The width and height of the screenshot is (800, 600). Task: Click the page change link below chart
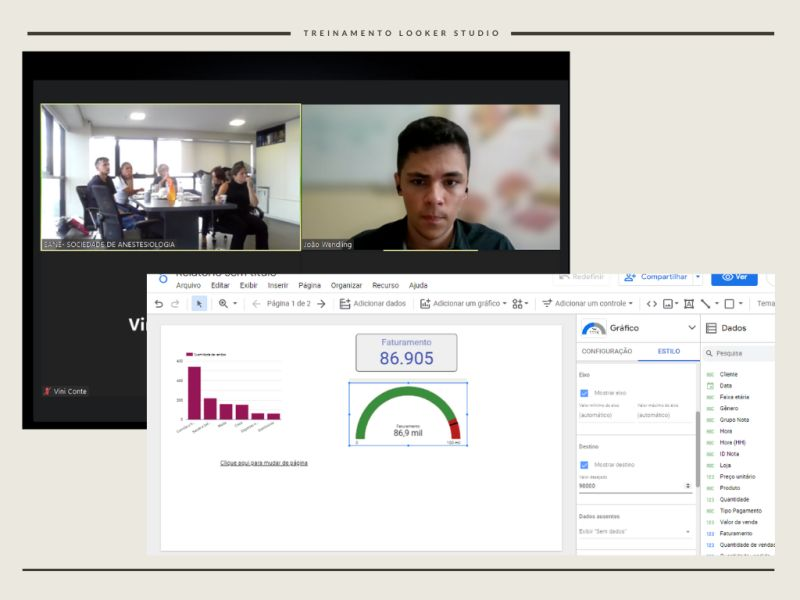pyautogui.click(x=264, y=463)
